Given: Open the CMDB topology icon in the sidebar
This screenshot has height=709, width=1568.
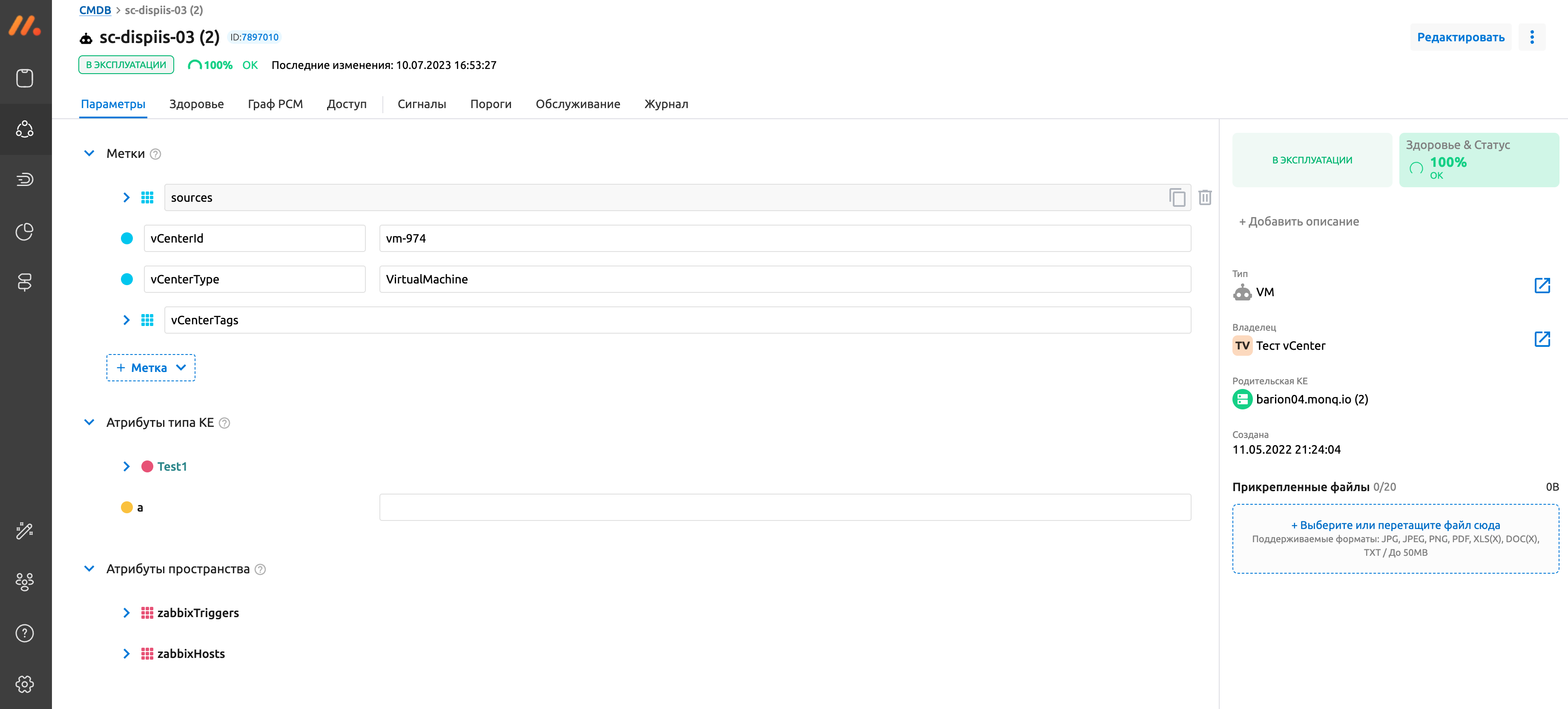Looking at the screenshot, I should click(x=25, y=129).
